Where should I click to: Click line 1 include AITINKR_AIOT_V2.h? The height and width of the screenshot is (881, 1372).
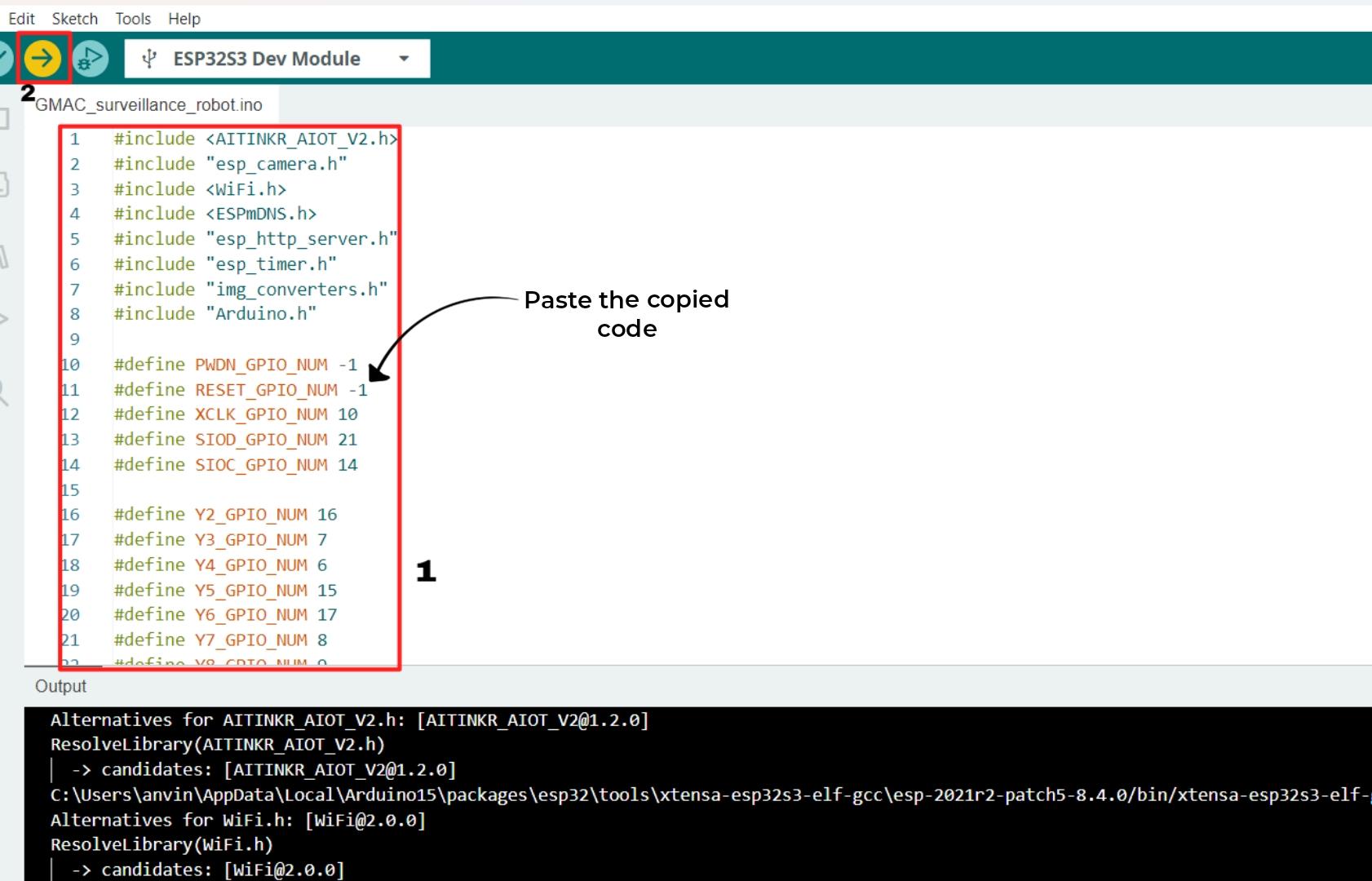[x=255, y=139]
